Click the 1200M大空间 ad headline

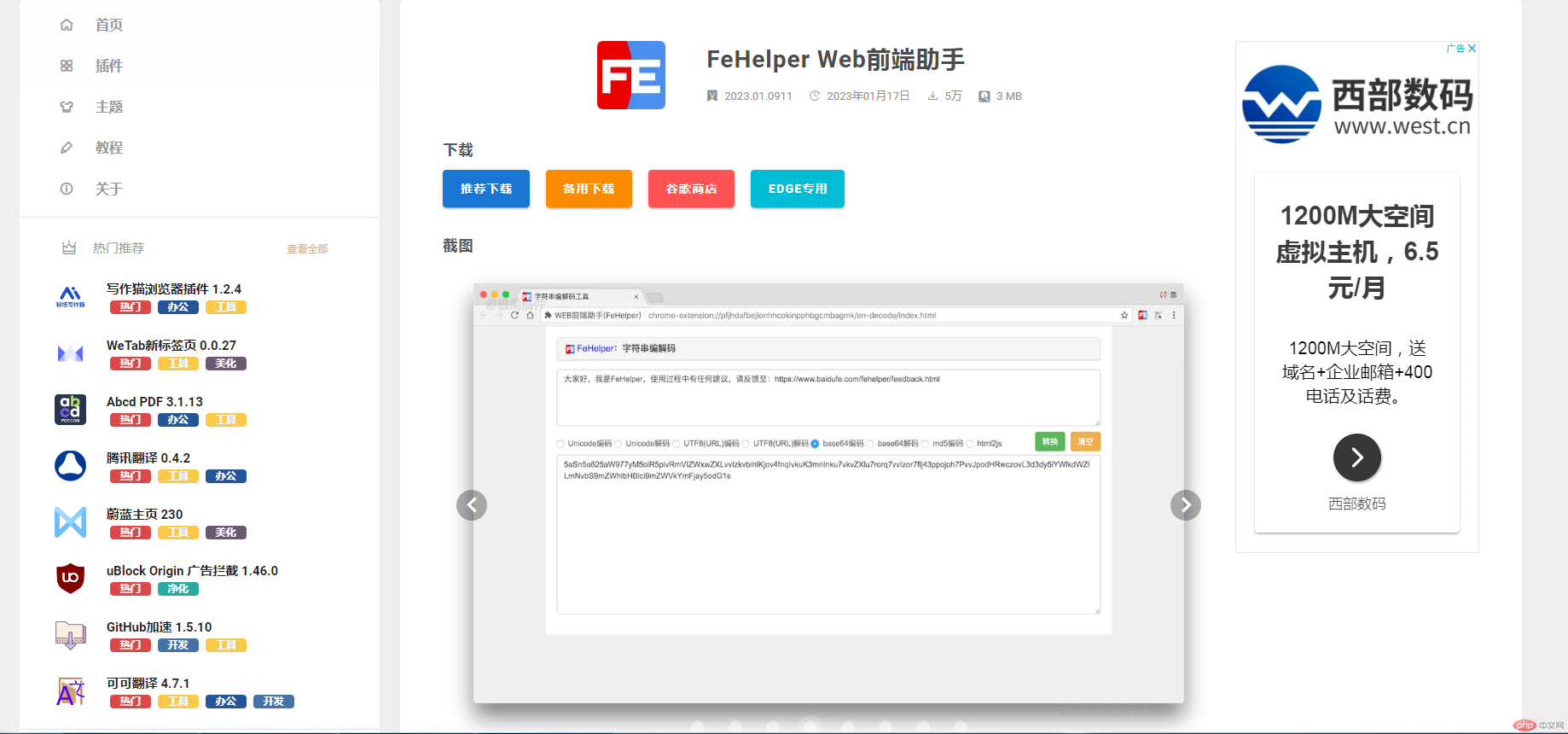coord(1357,252)
